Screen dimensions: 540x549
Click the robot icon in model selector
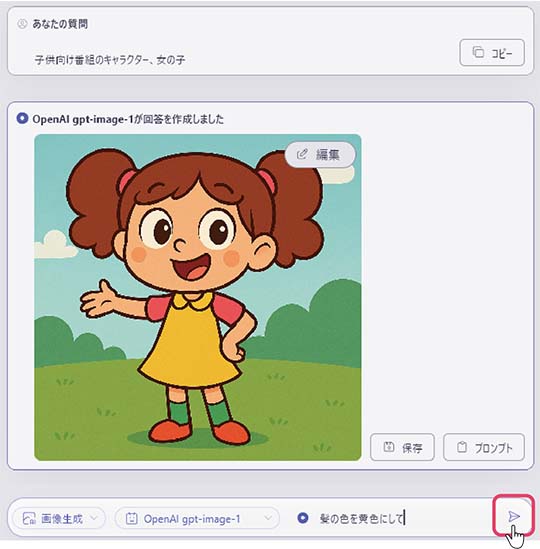pos(131,518)
